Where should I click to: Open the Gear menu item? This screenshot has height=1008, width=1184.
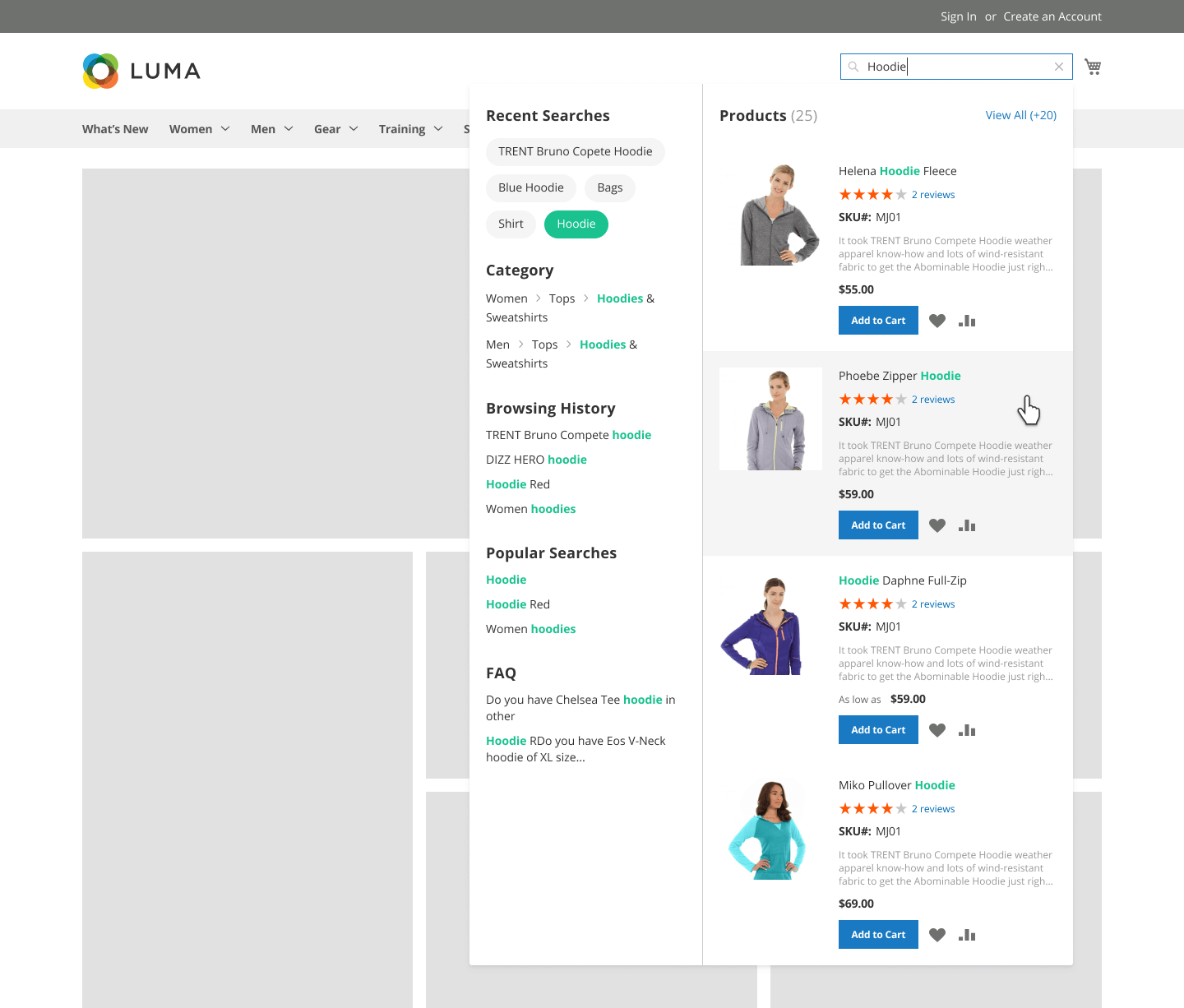point(327,129)
